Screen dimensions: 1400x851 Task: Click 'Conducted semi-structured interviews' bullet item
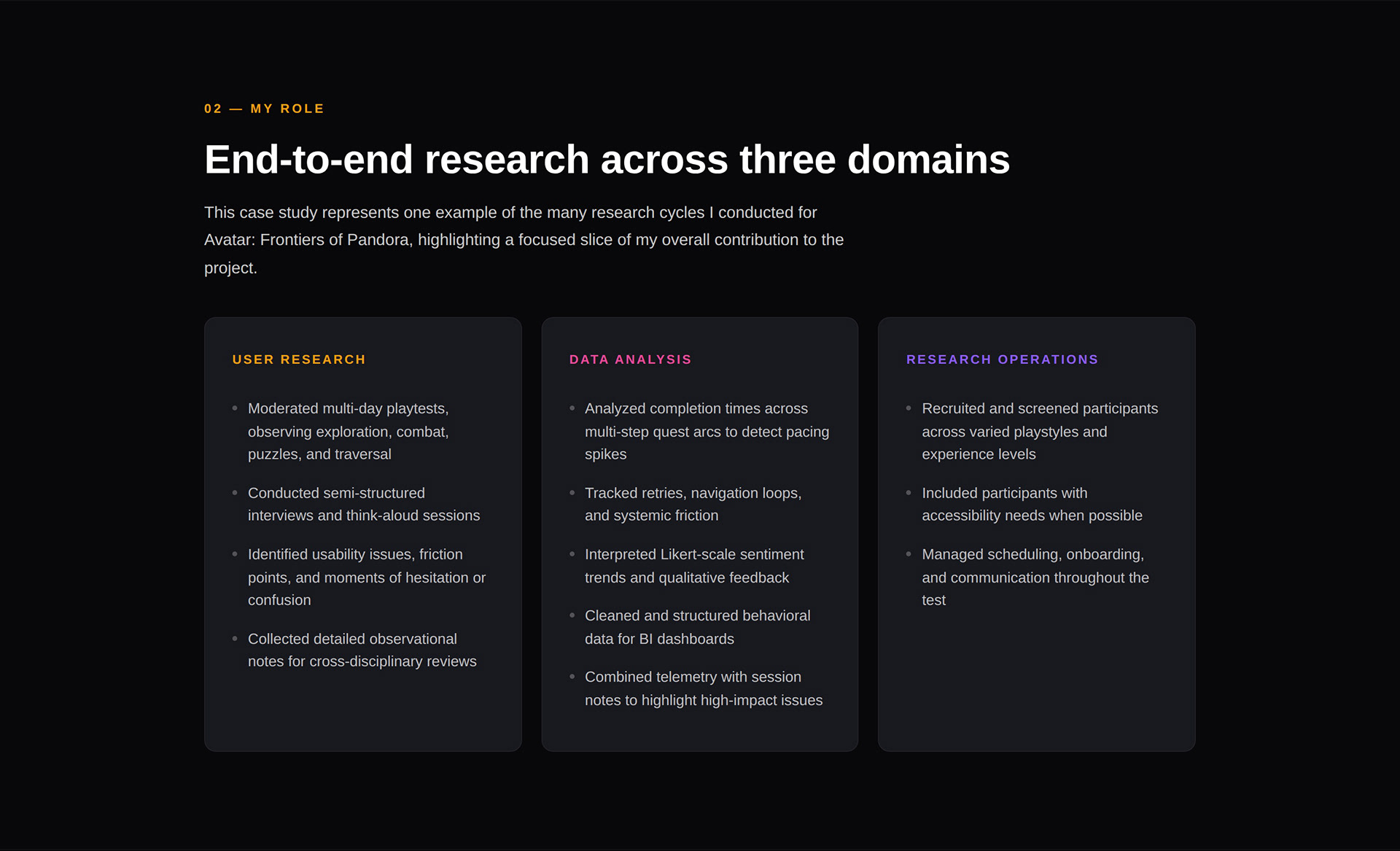tap(363, 504)
